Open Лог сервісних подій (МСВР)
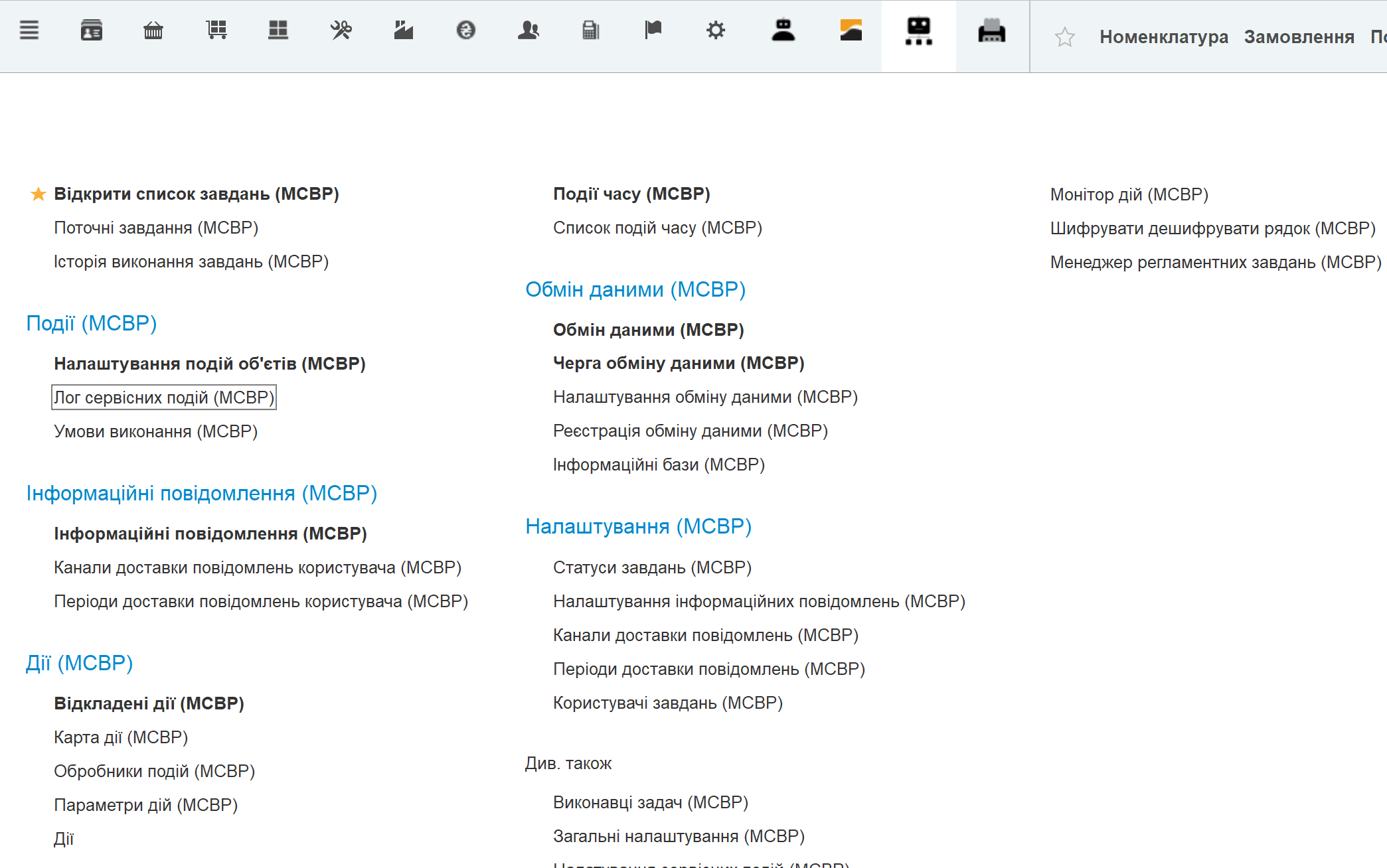The width and height of the screenshot is (1387, 868). 164,398
